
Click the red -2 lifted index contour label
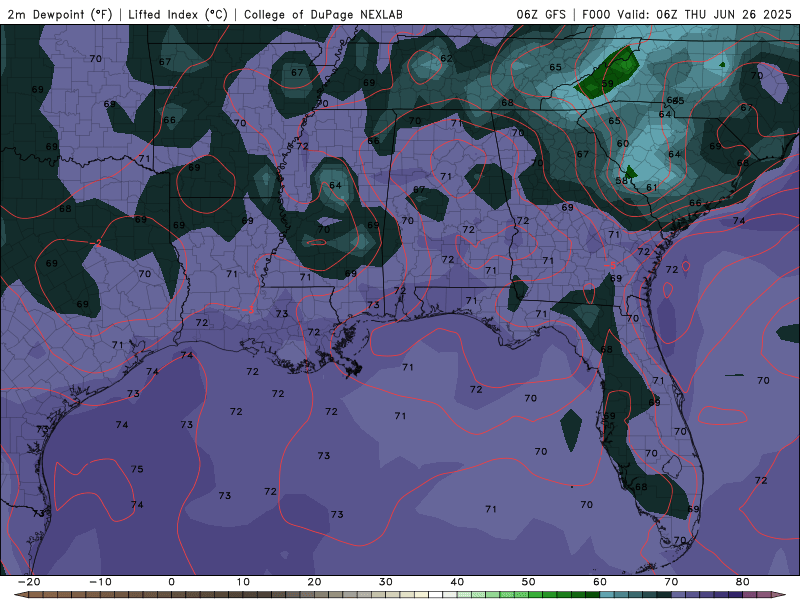[98, 243]
